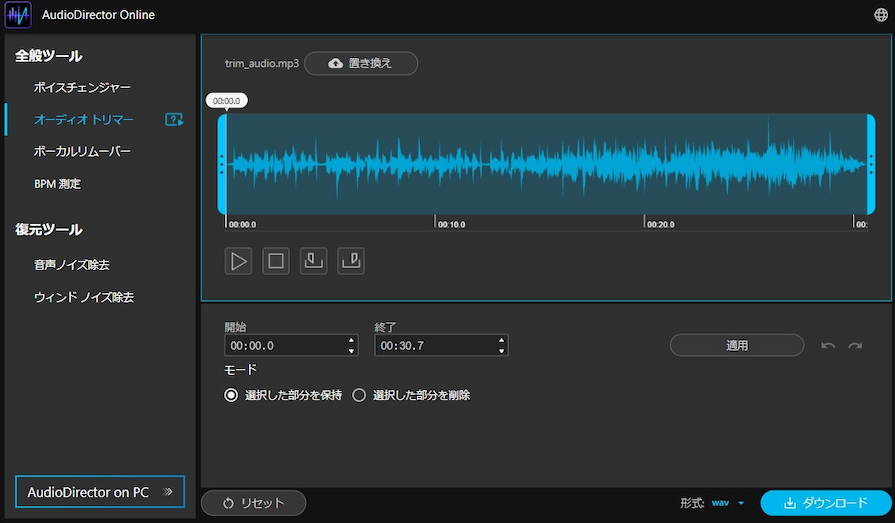Click the right trim handle on waveform

coord(871,164)
